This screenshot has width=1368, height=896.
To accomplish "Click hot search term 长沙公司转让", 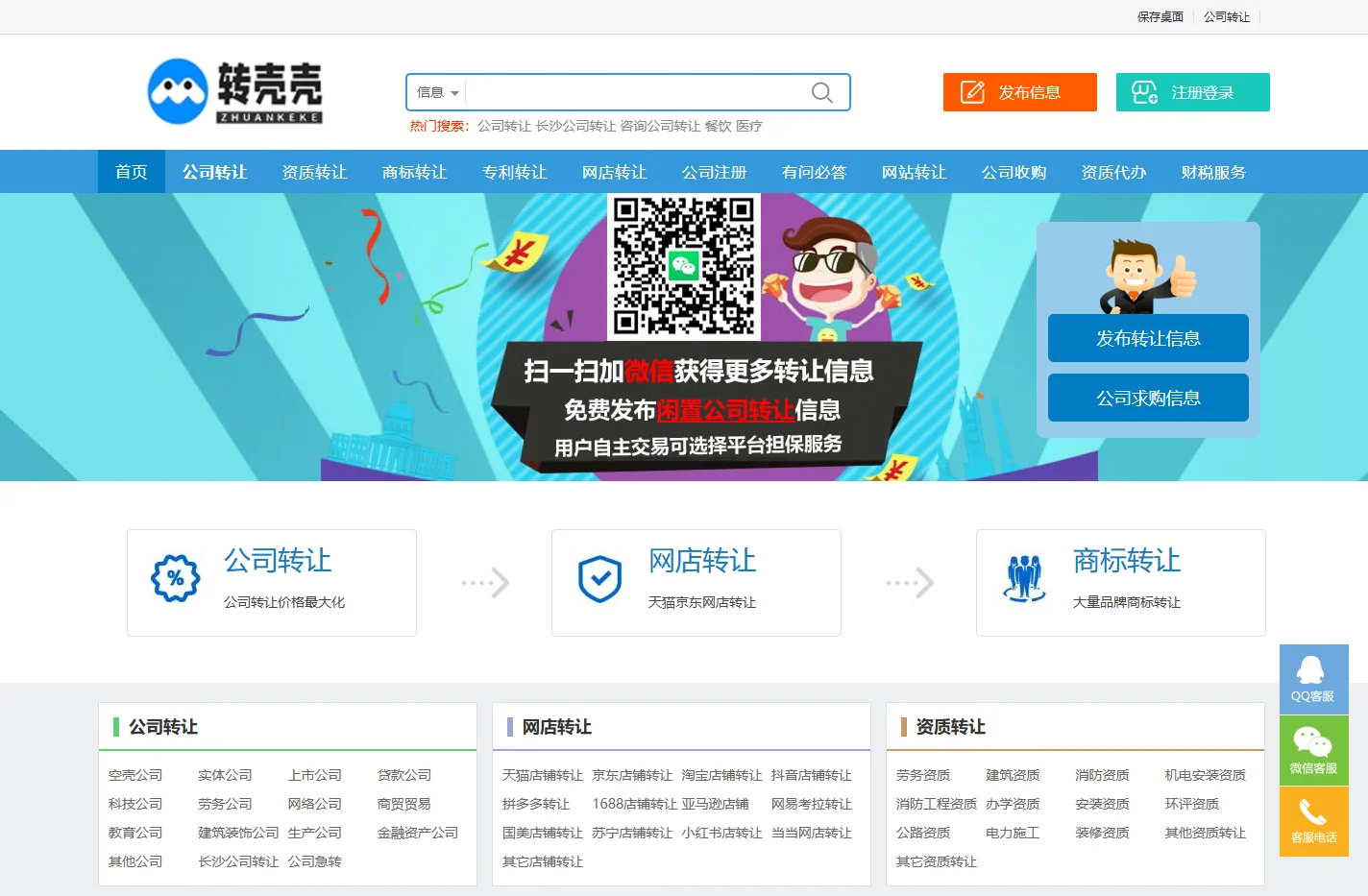I will tap(575, 126).
